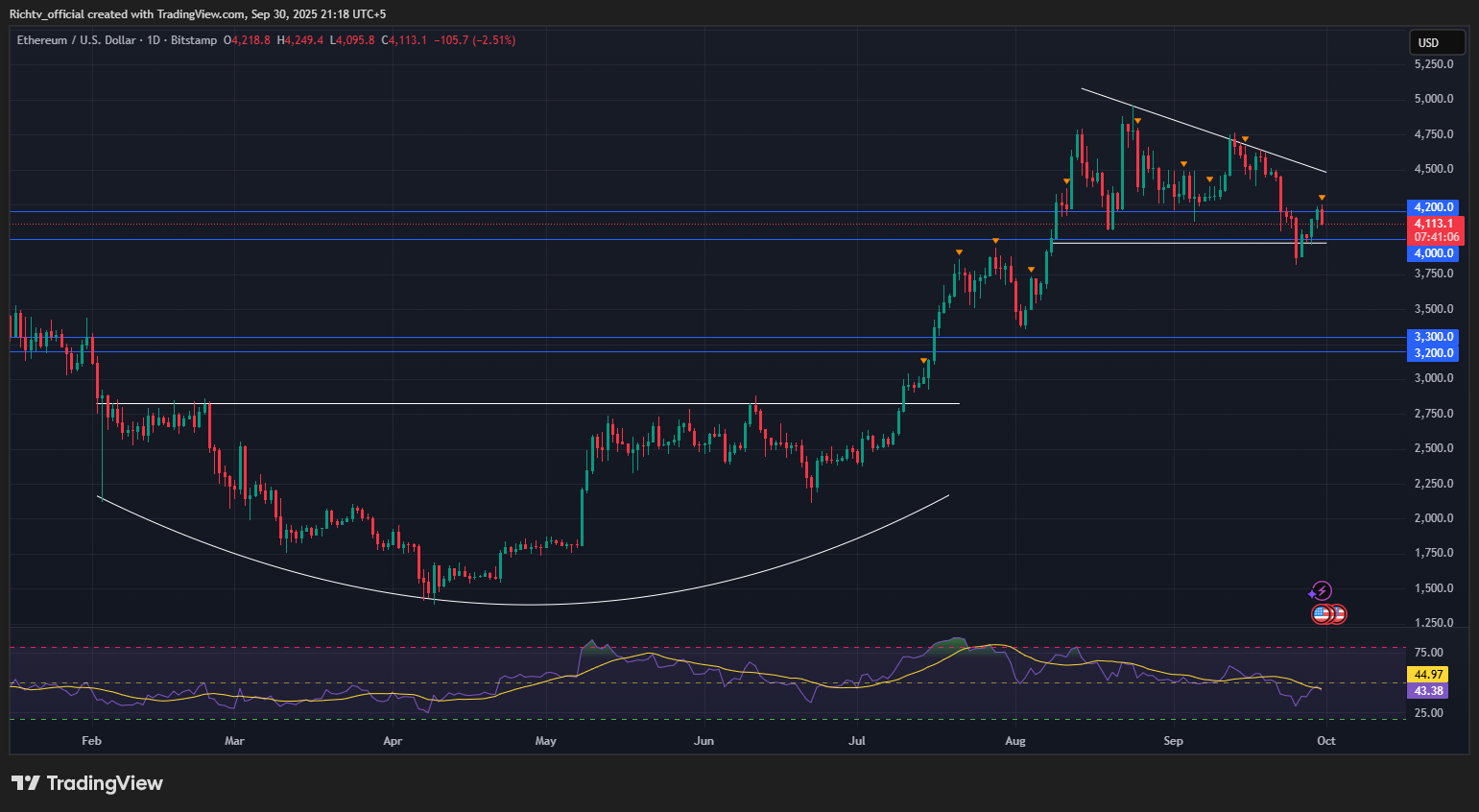Click the blue 4,000.0 price level label

pos(1435,253)
